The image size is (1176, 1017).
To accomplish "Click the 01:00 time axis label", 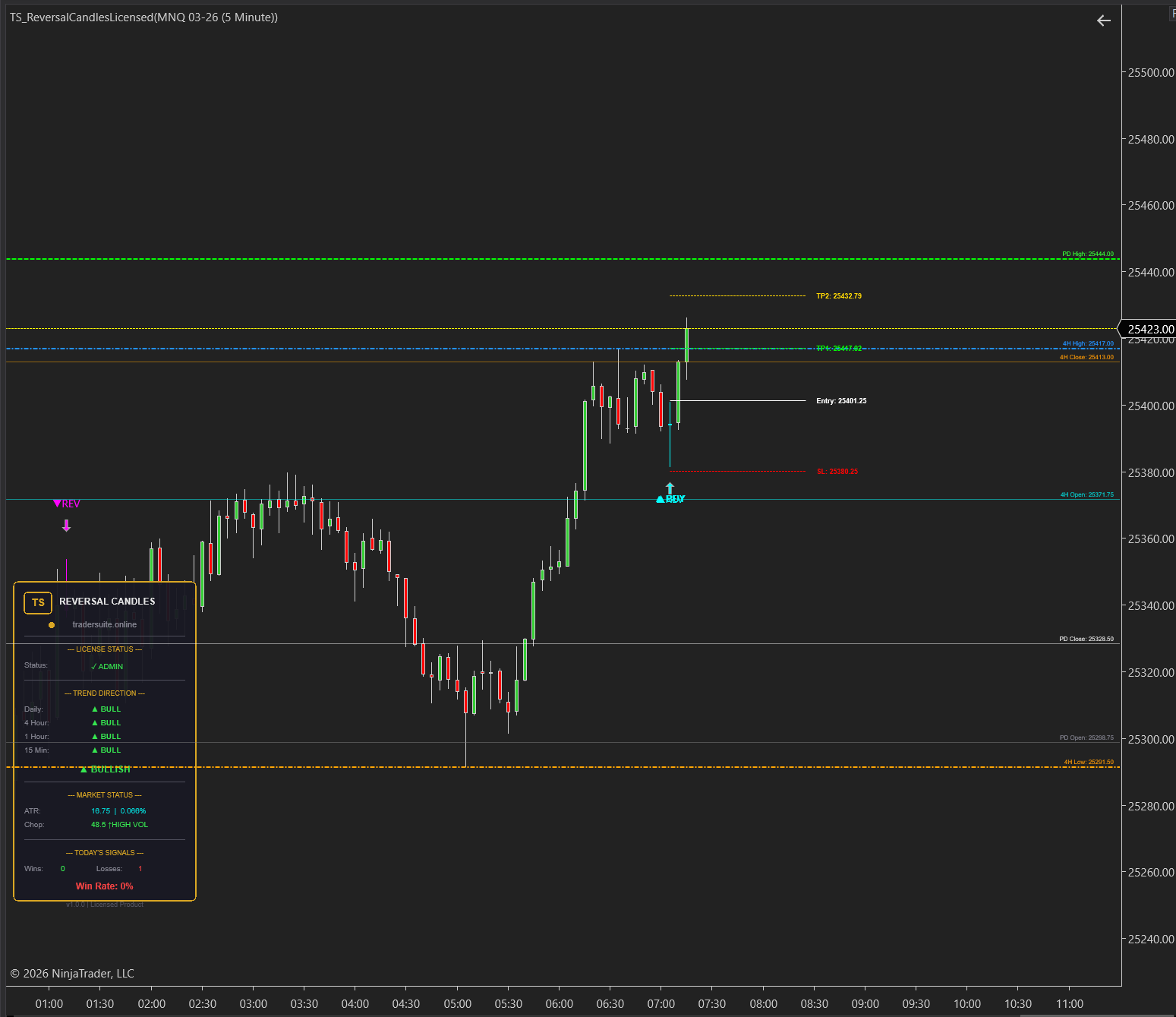I will point(49,1004).
